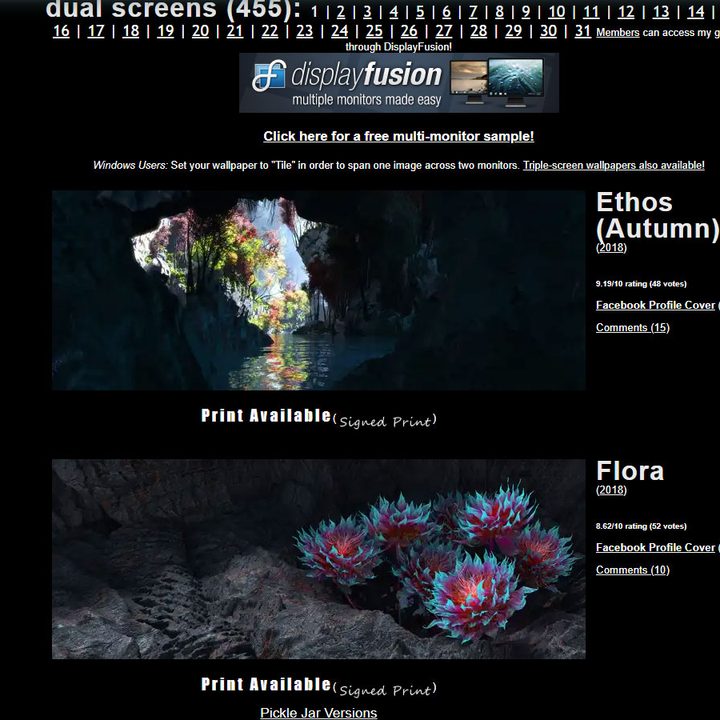The height and width of the screenshot is (720, 720).
Task: Open Pickle Jar Versions link
Action: (319, 713)
